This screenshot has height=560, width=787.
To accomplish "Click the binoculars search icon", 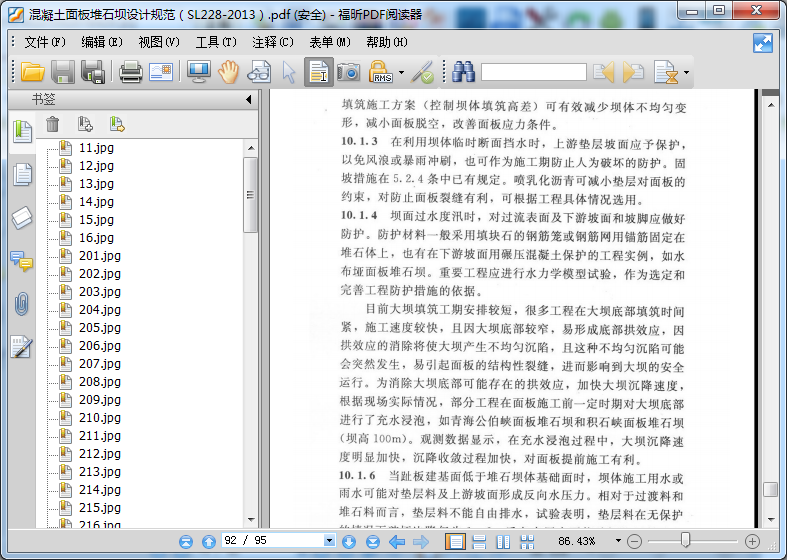I will pyautogui.click(x=463, y=72).
